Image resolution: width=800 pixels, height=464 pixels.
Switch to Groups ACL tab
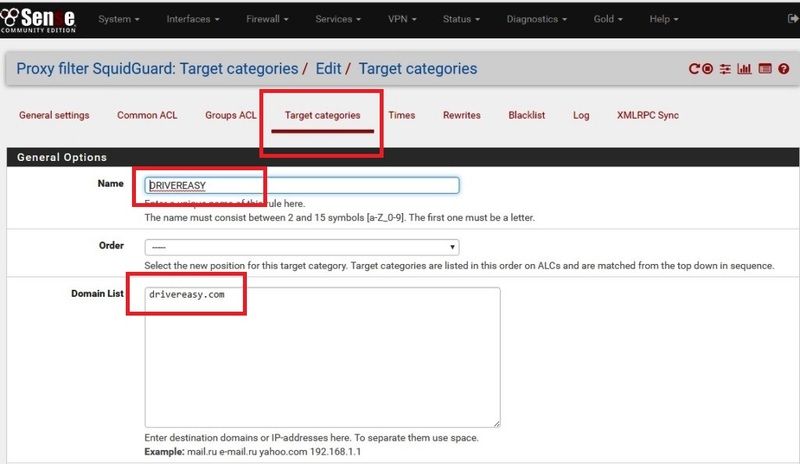pos(231,115)
